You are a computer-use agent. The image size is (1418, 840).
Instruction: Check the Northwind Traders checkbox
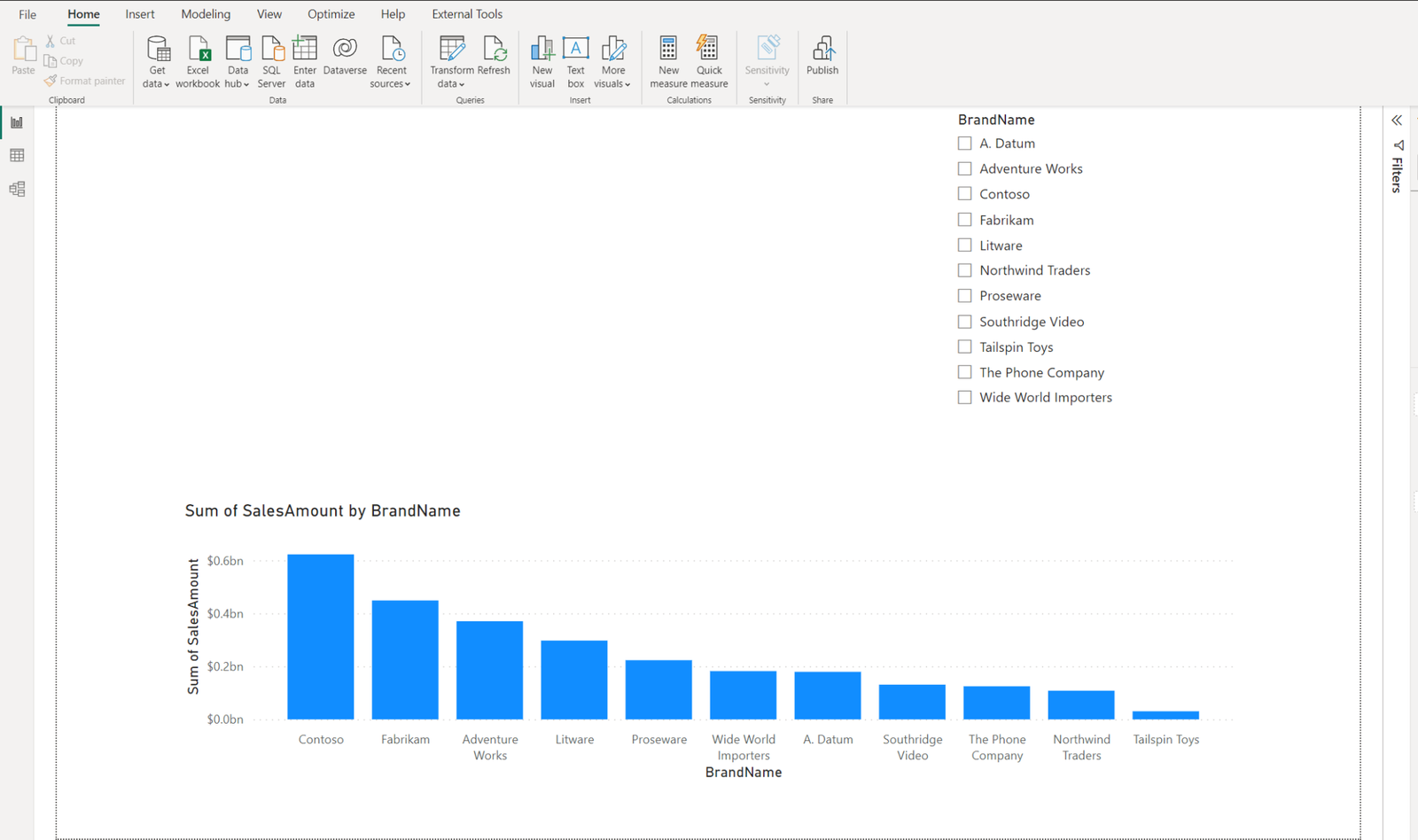[964, 270]
